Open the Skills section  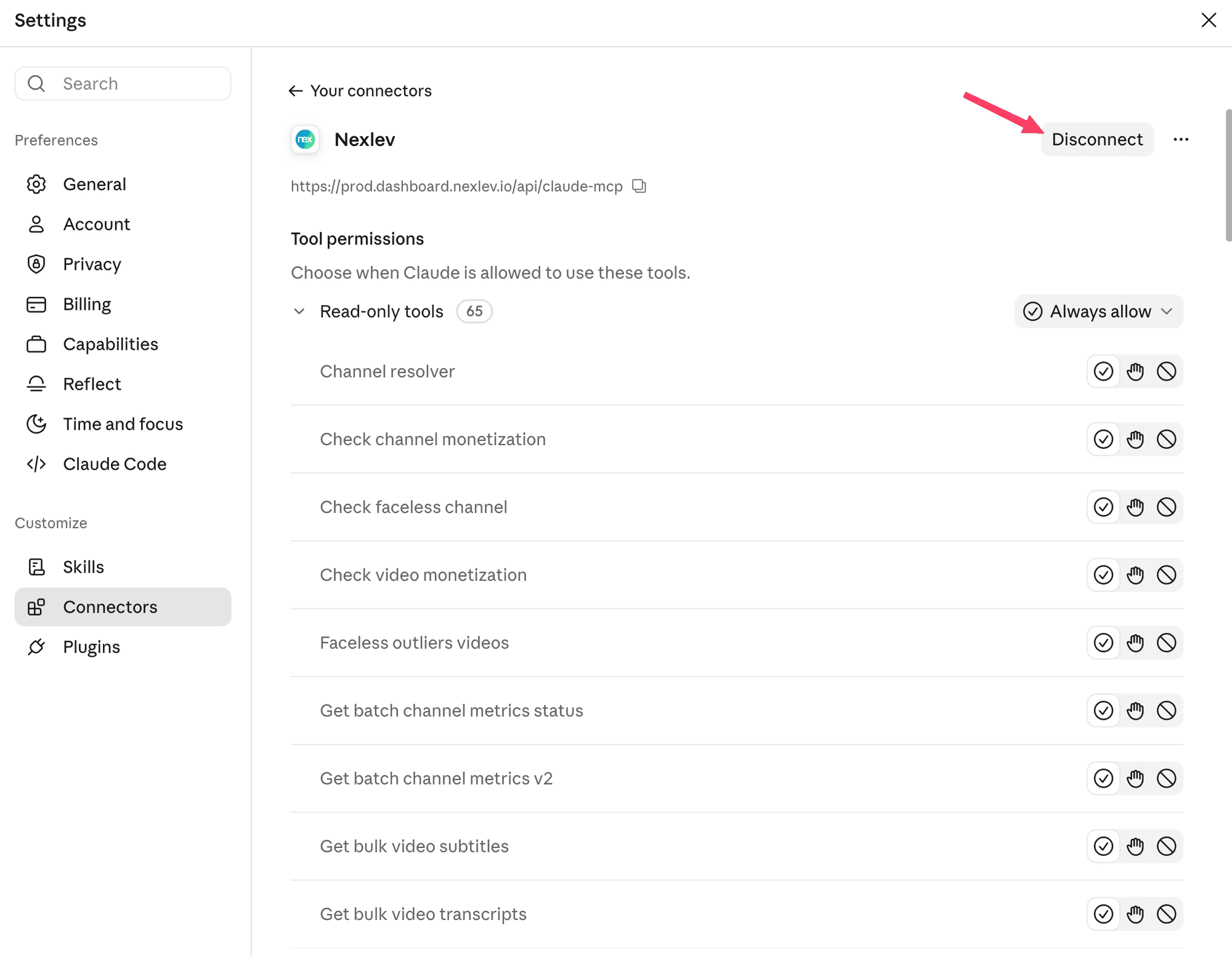(x=123, y=567)
